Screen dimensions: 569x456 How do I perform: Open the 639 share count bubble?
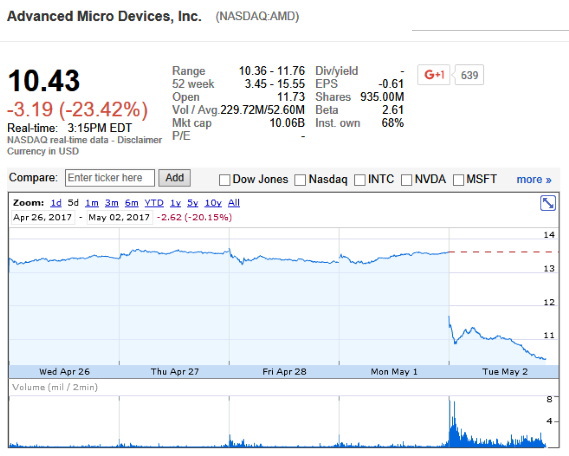(x=469, y=75)
